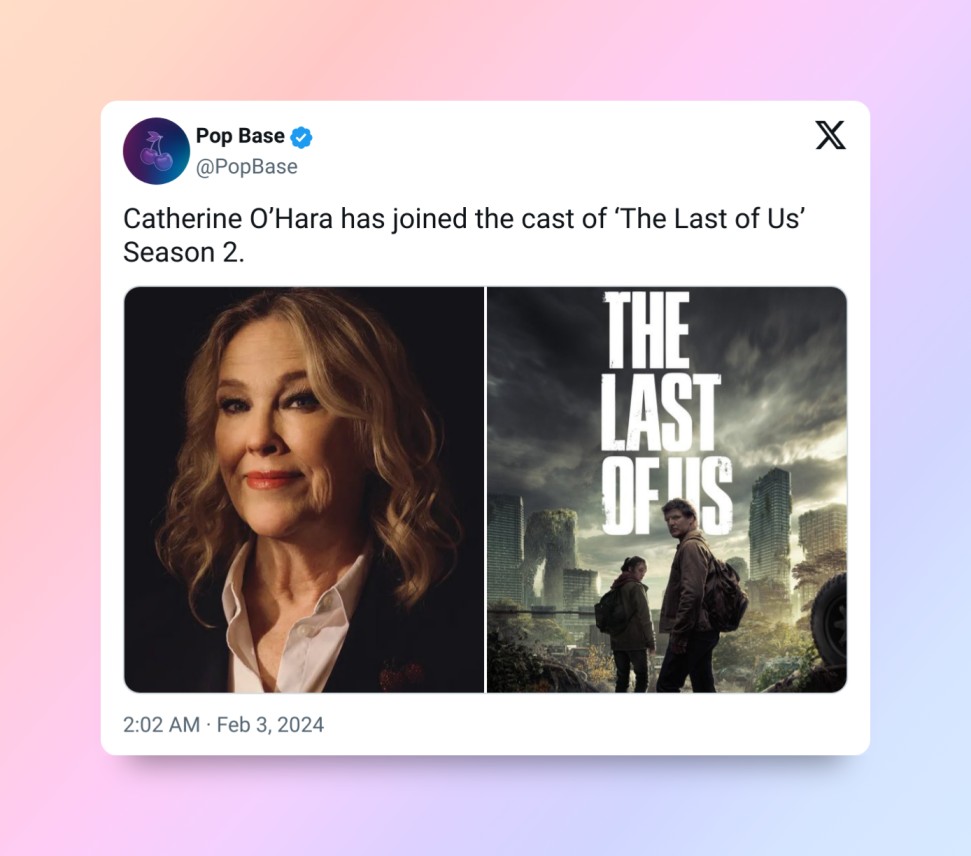Screen dimensions: 971x856
Task: Click the tweet text about Catherine O'Hara
Action: pyautogui.click(x=464, y=235)
